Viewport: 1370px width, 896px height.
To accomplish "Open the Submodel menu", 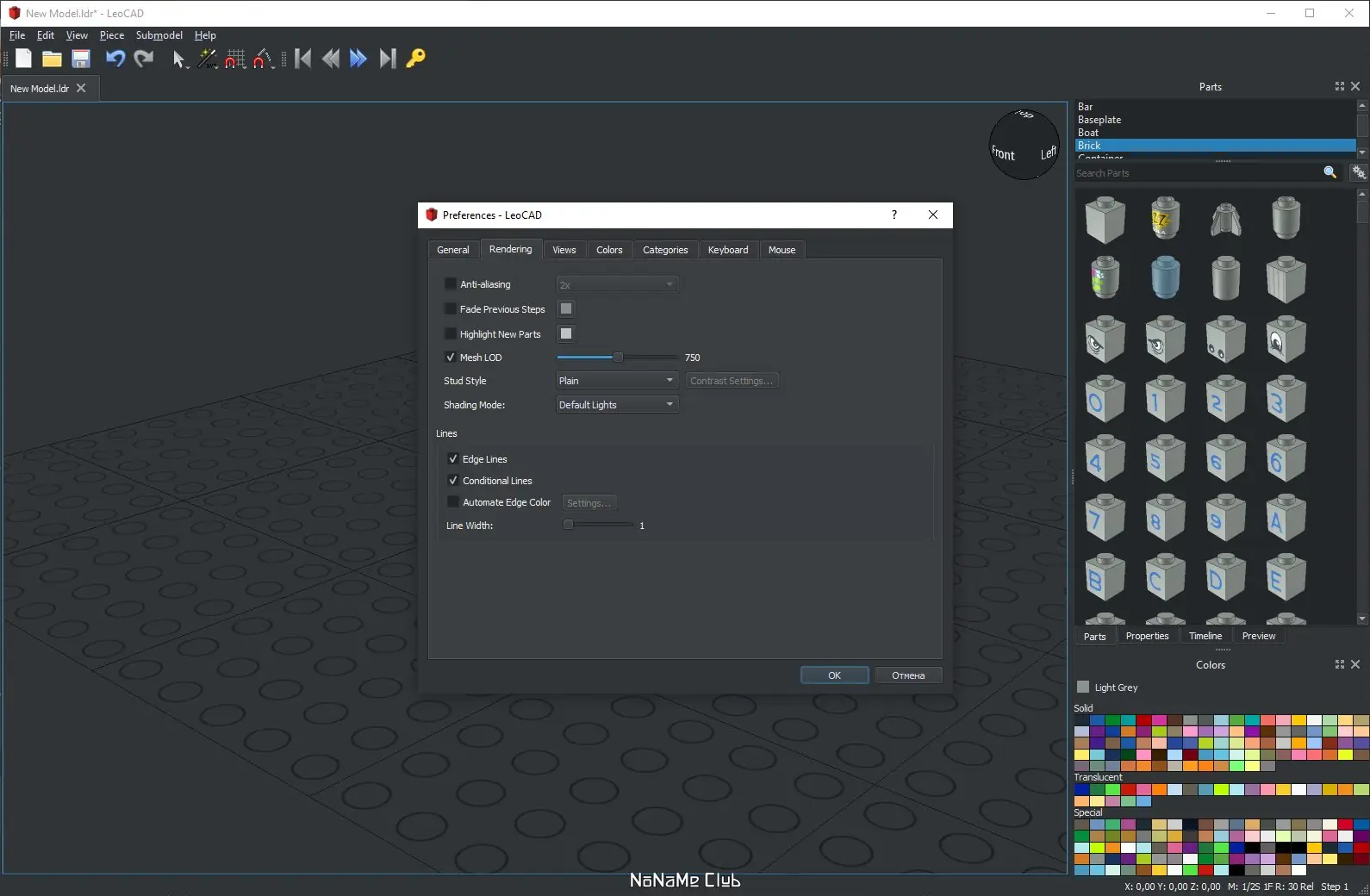I will click(x=159, y=35).
